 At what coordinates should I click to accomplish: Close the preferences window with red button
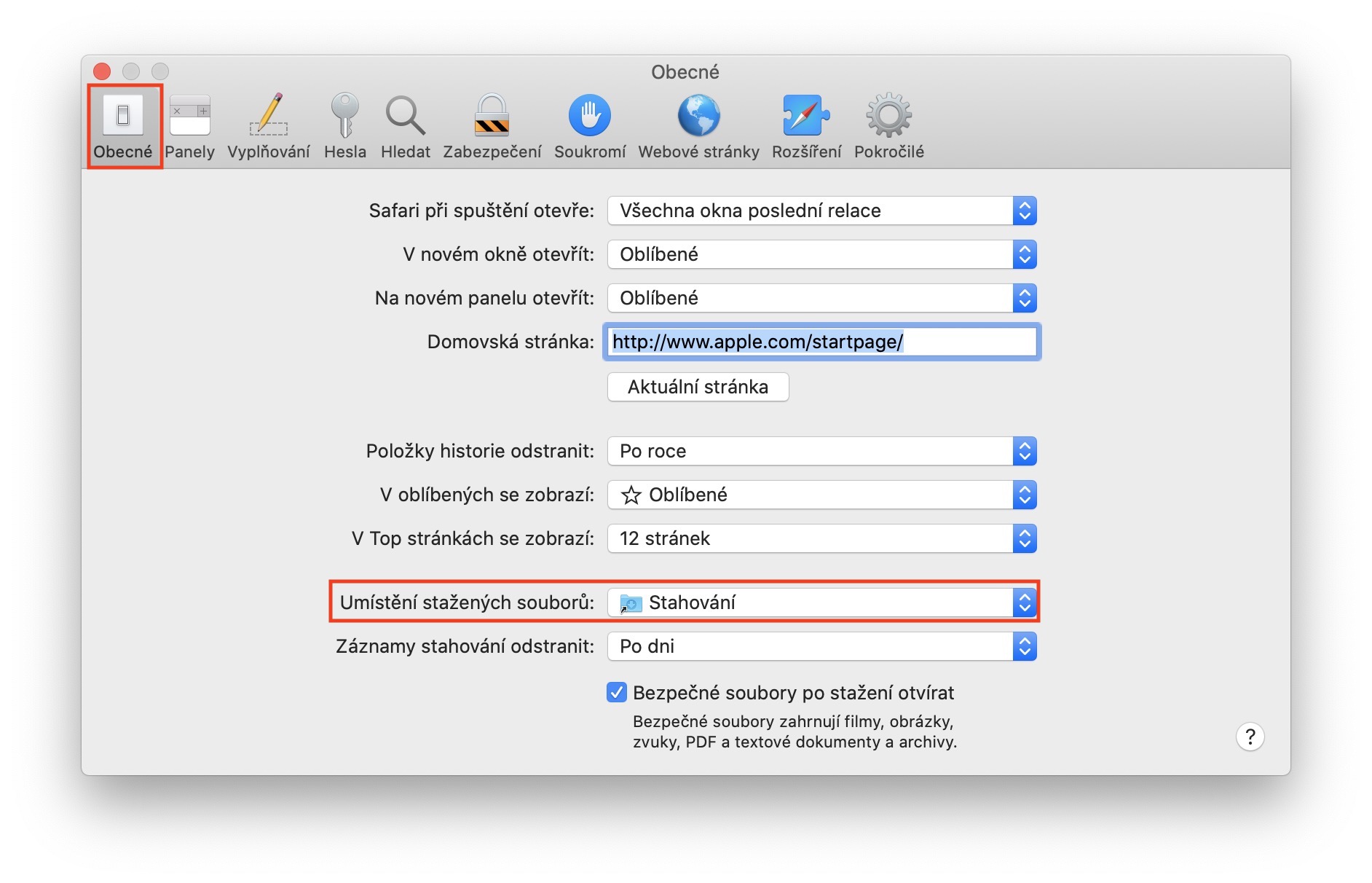coord(102,71)
